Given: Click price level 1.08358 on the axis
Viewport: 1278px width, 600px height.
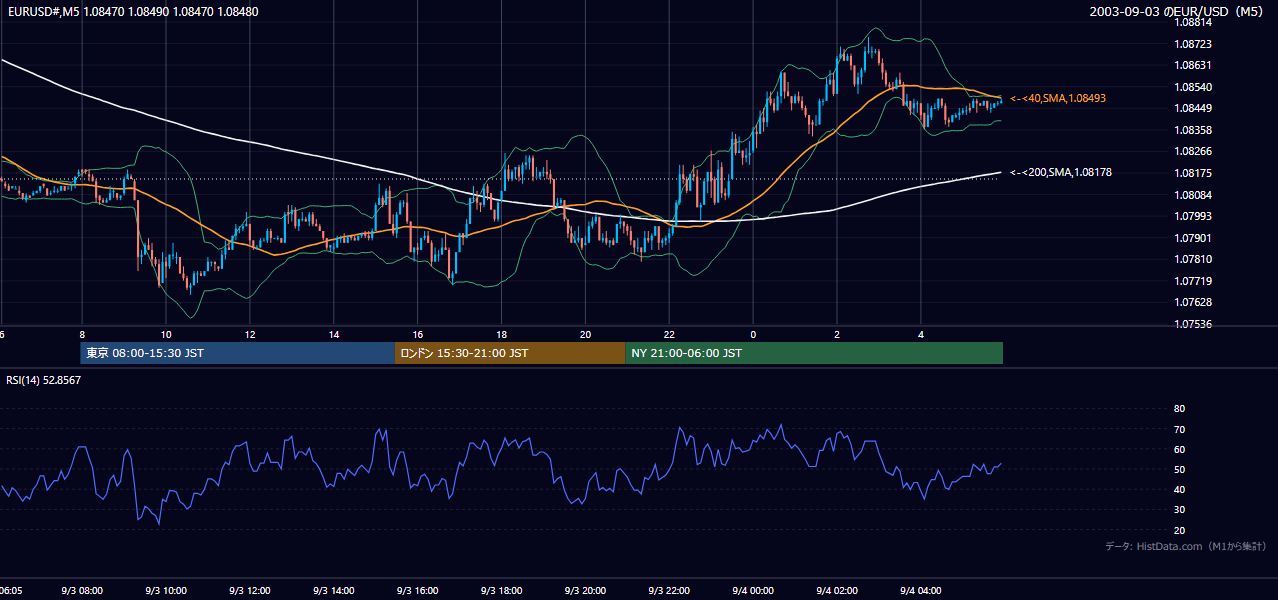Looking at the screenshot, I should [x=1193, y=130].
